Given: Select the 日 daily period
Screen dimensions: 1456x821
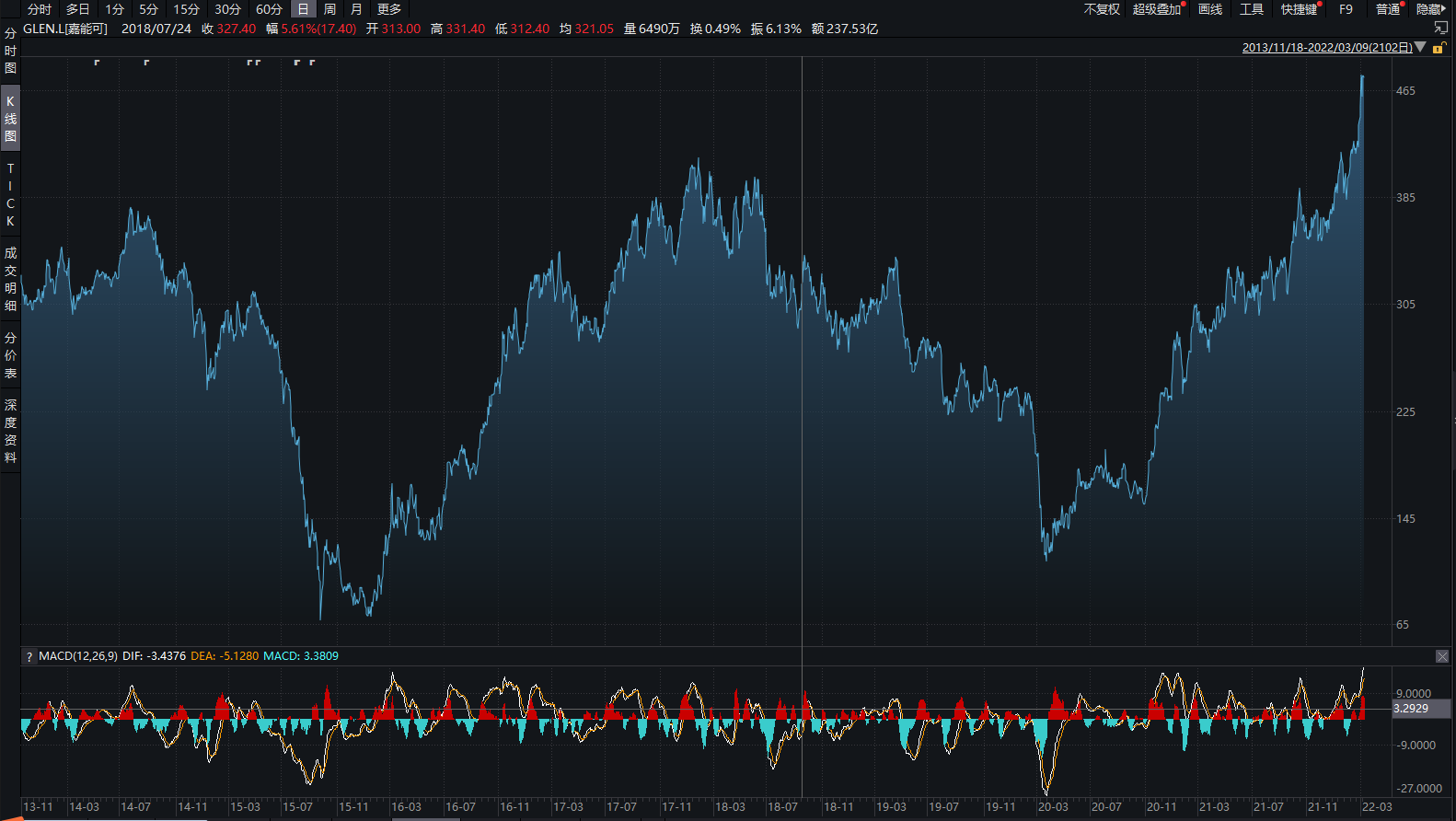Looking at the screenshot, I should click(303, 9).
